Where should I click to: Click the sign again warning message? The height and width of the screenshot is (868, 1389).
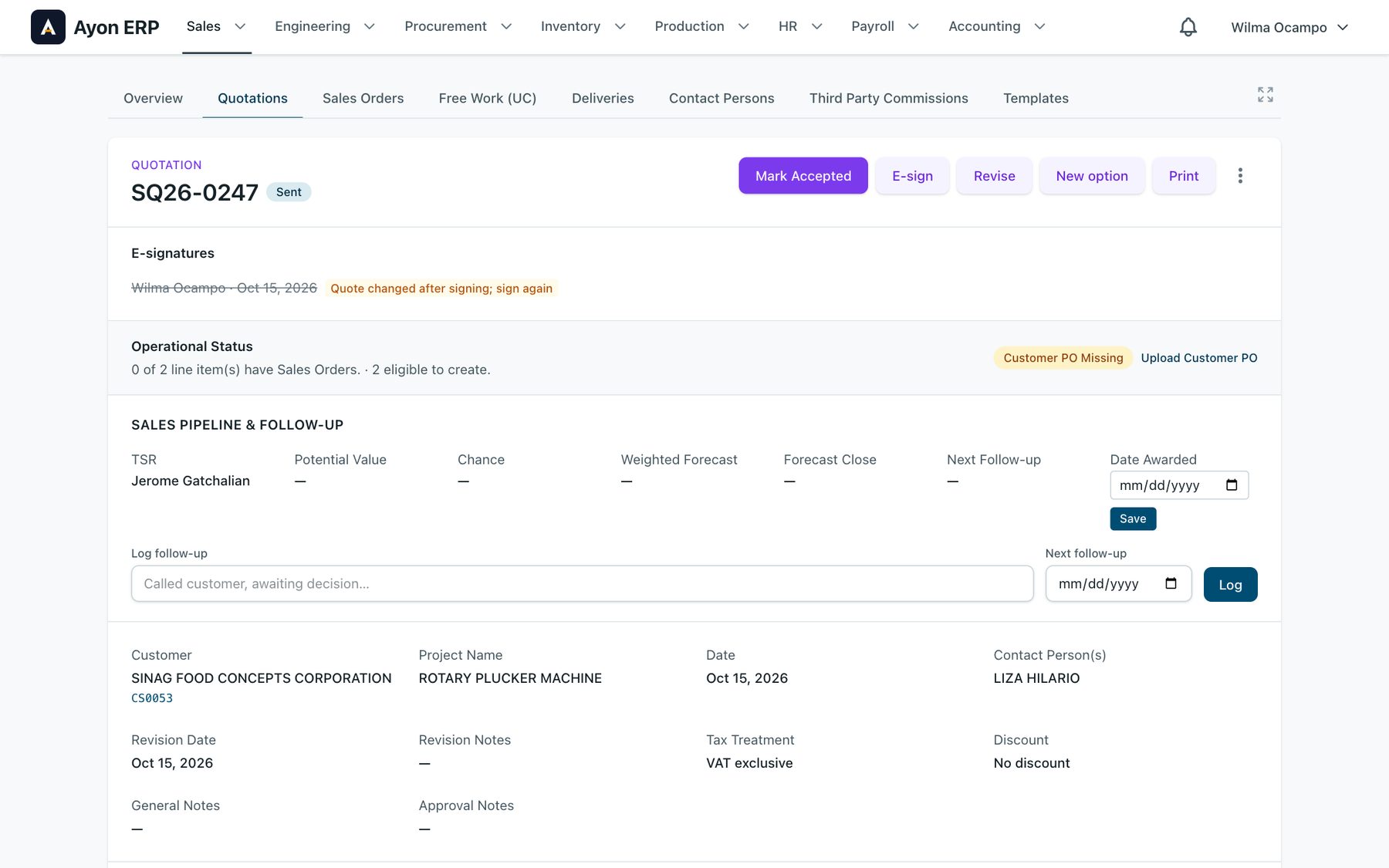click(441, 289)
